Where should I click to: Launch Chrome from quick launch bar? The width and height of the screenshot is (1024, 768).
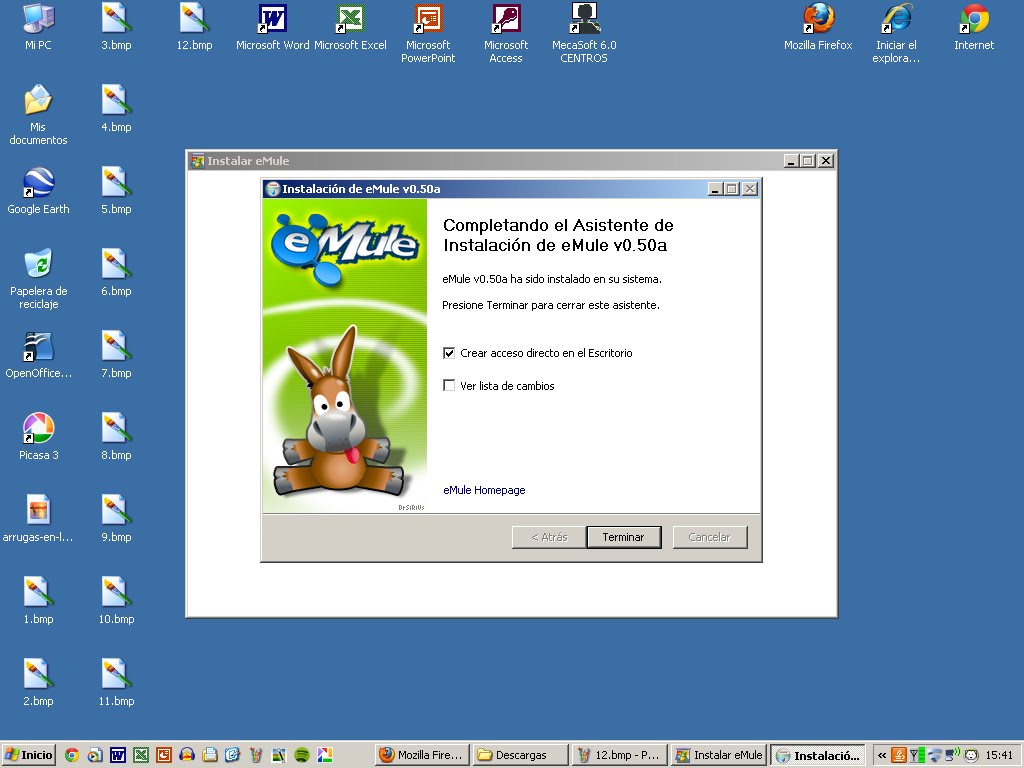72,755
